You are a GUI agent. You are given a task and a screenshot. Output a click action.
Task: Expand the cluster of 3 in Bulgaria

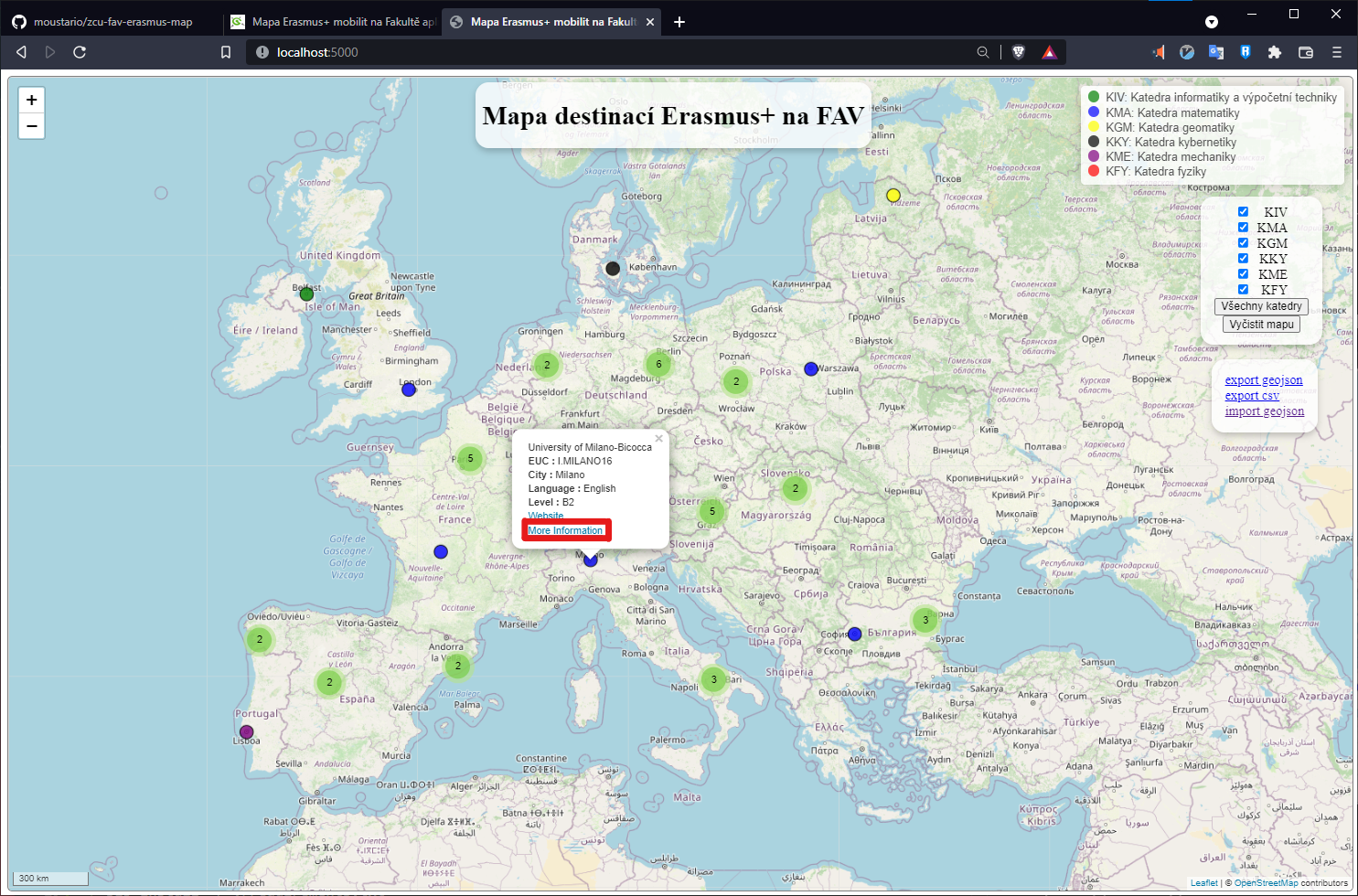pyautogui.click(x=925, y=620)
